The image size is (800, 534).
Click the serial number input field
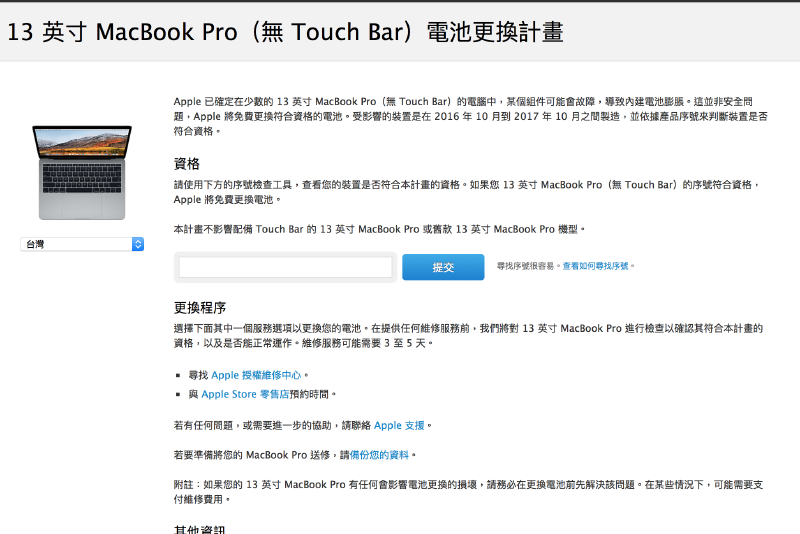[286, 267]
